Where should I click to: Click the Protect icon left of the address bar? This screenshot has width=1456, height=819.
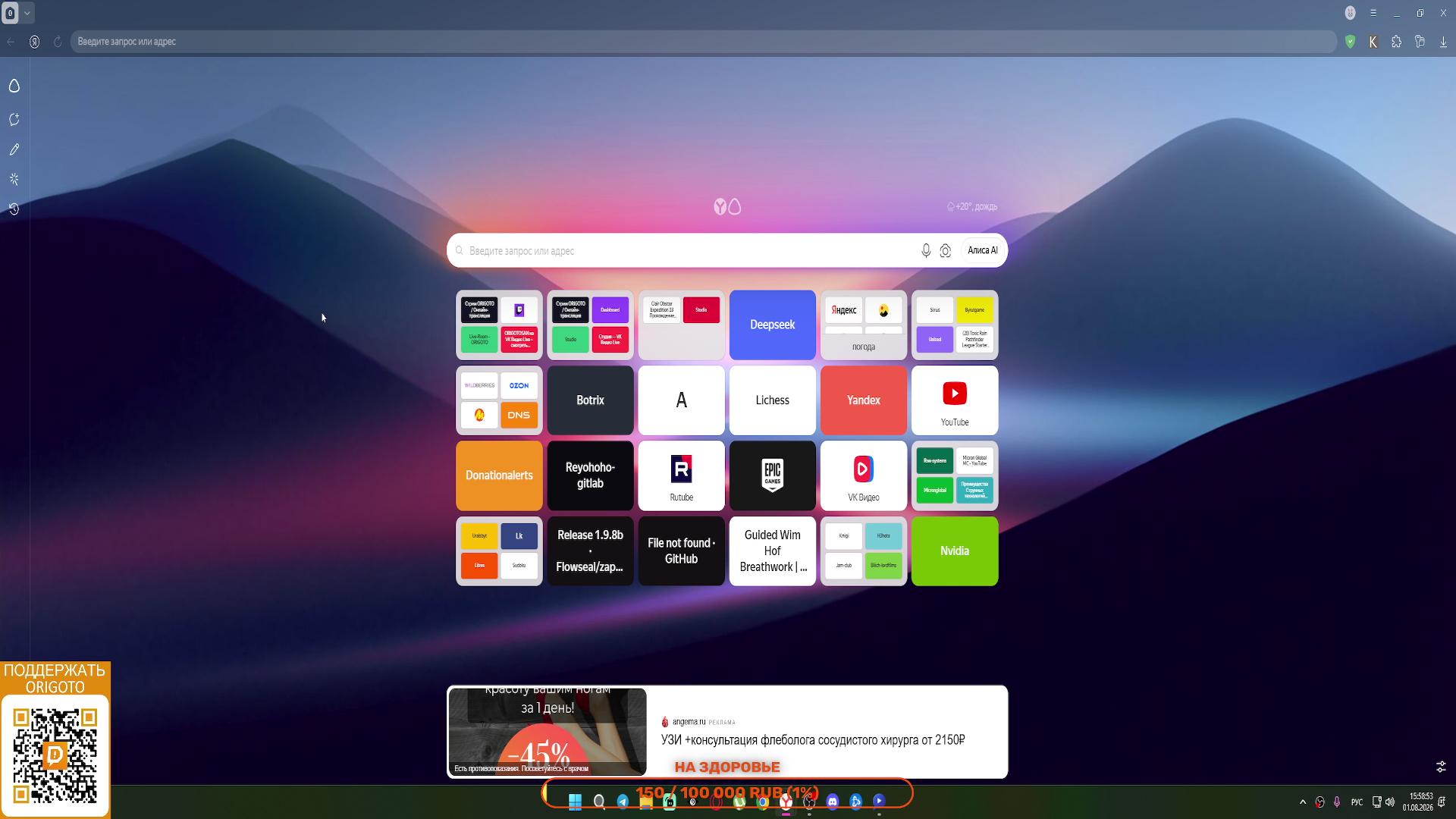coord(35,42)
